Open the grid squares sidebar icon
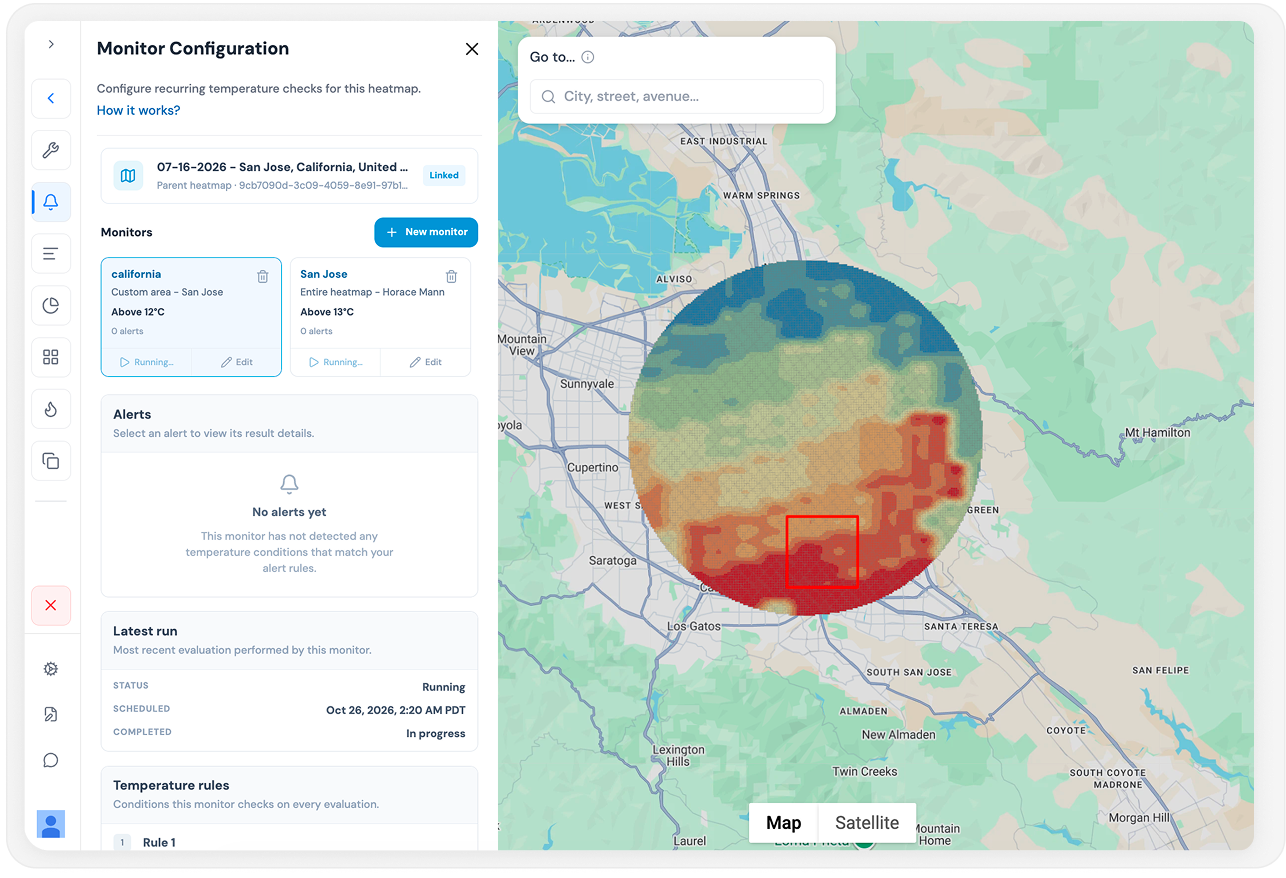This screenshot has height=878, width=1286. [51, 357]
